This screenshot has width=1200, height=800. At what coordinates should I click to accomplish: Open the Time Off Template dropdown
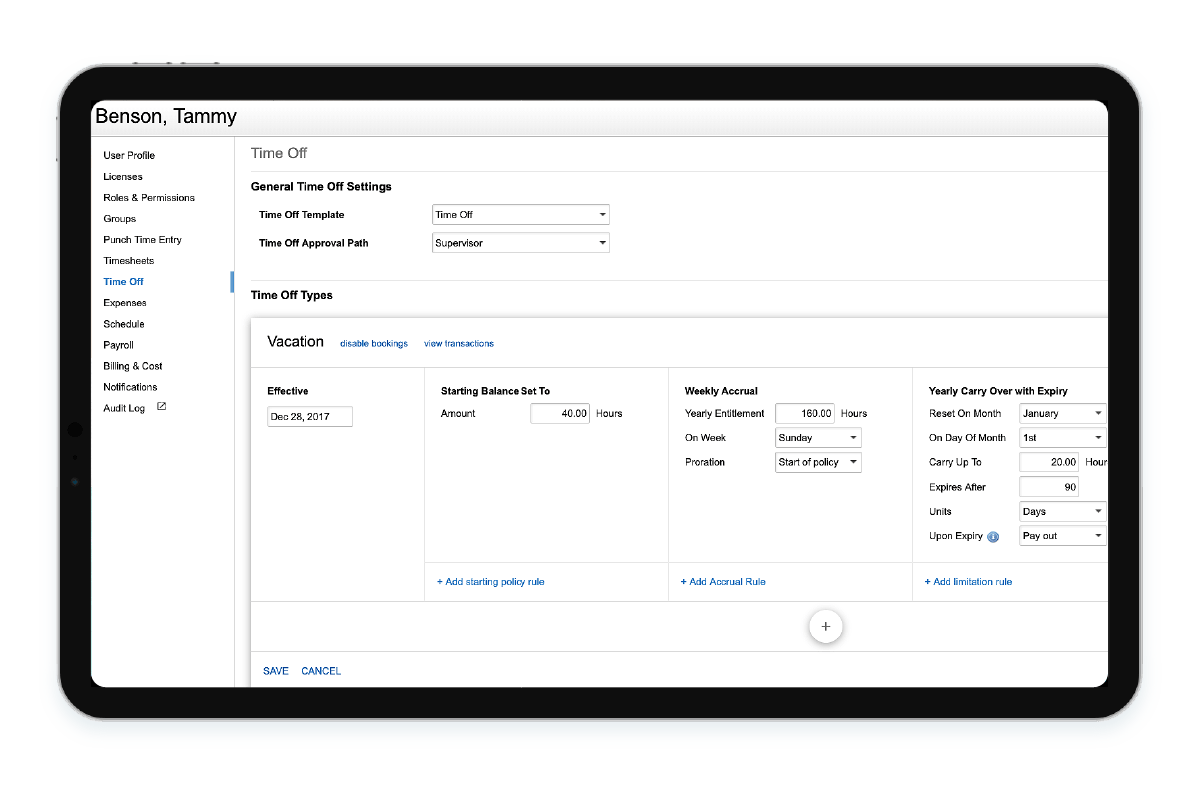tap(520, 215)
